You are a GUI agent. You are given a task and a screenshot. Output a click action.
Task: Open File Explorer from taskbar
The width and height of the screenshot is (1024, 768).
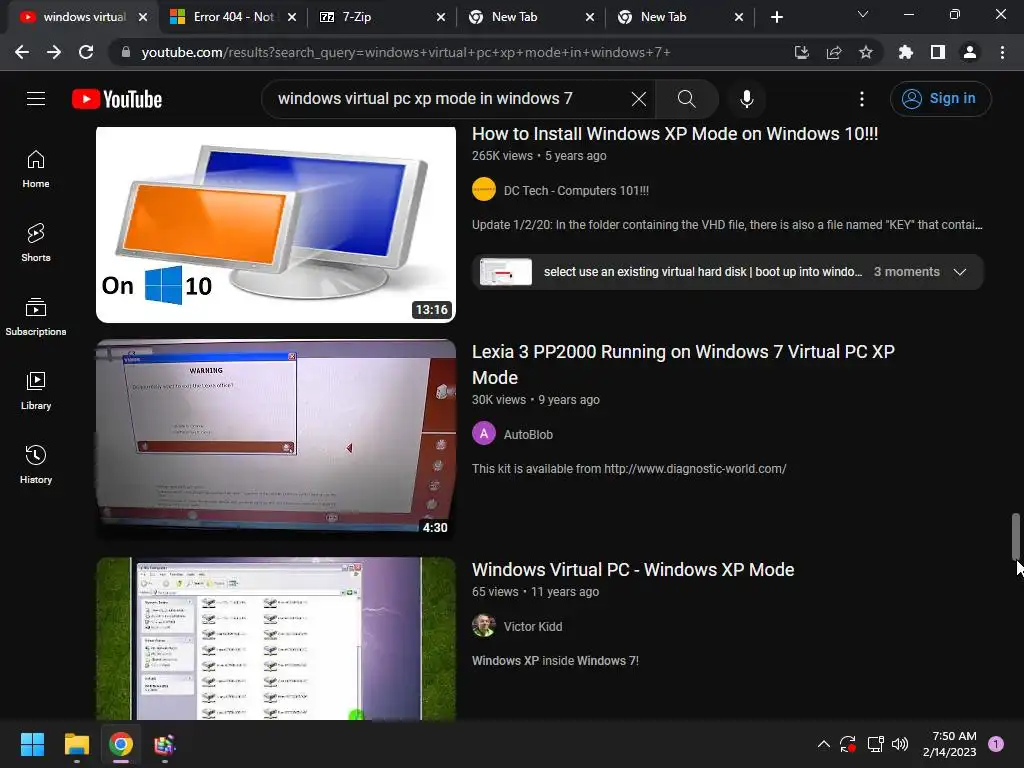(76, 744)
